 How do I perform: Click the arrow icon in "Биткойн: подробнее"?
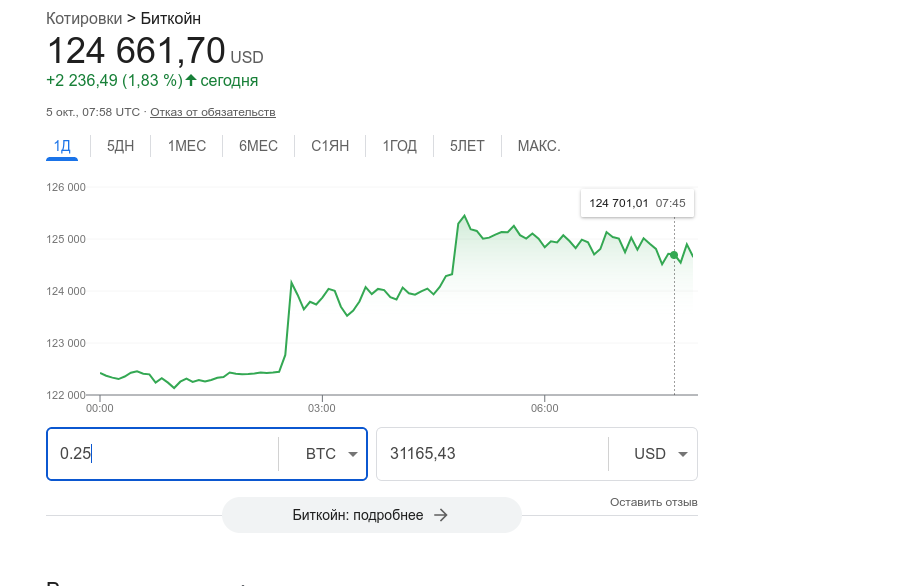[x=441, y=515]
